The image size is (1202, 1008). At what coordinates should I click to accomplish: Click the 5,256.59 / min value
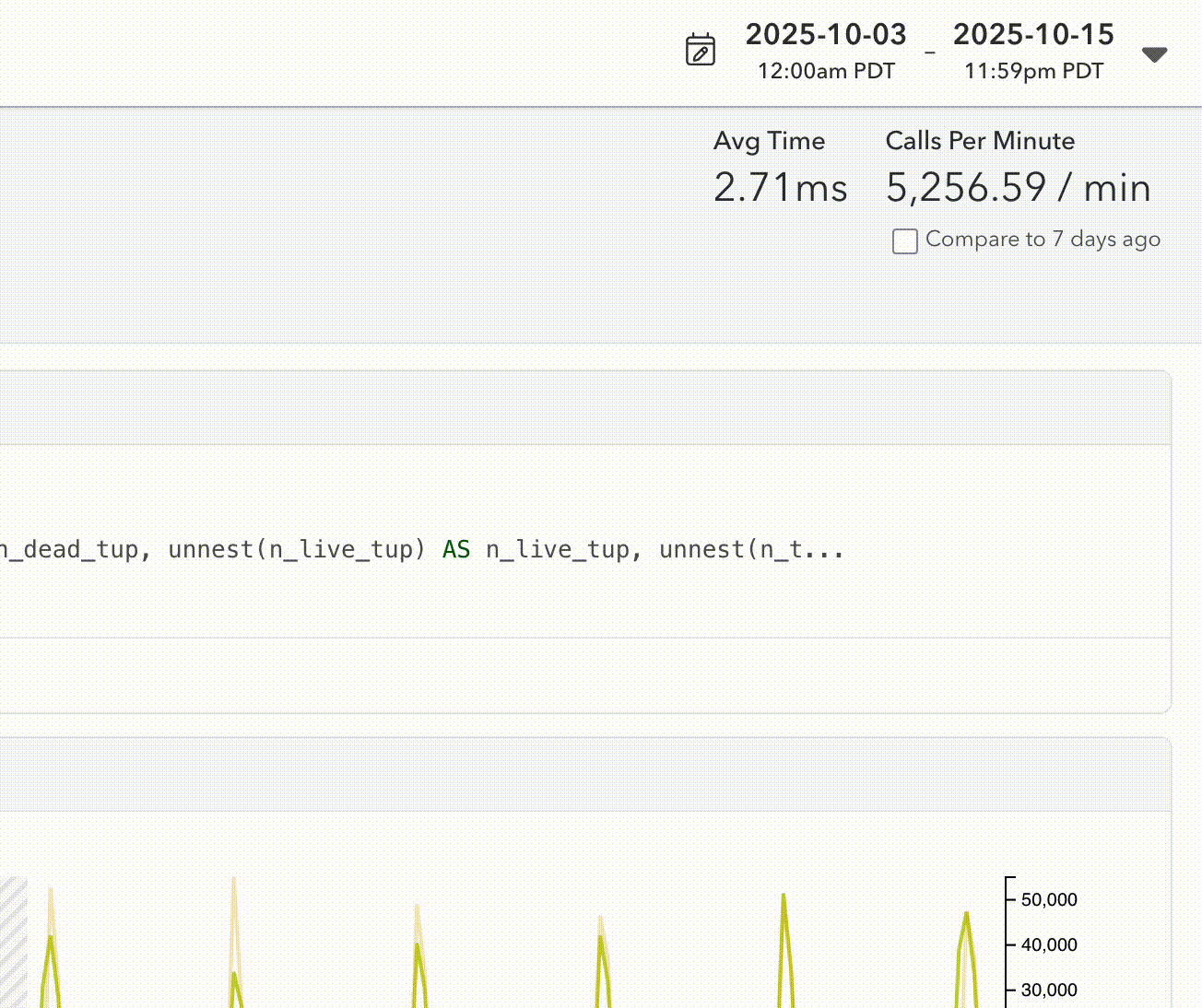pyautogui.click(x=1018, y=188)
